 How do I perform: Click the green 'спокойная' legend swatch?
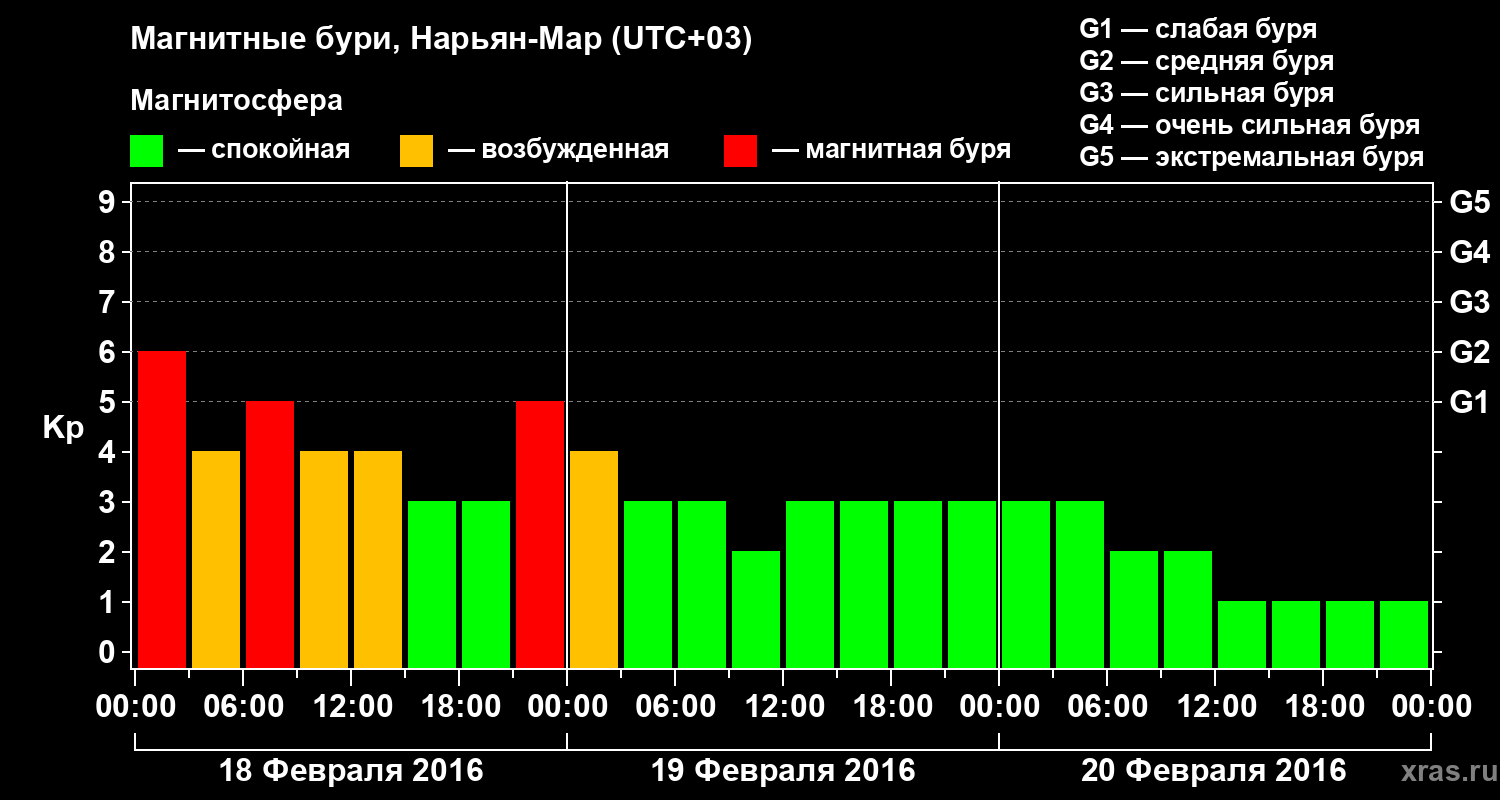point(147,151)
